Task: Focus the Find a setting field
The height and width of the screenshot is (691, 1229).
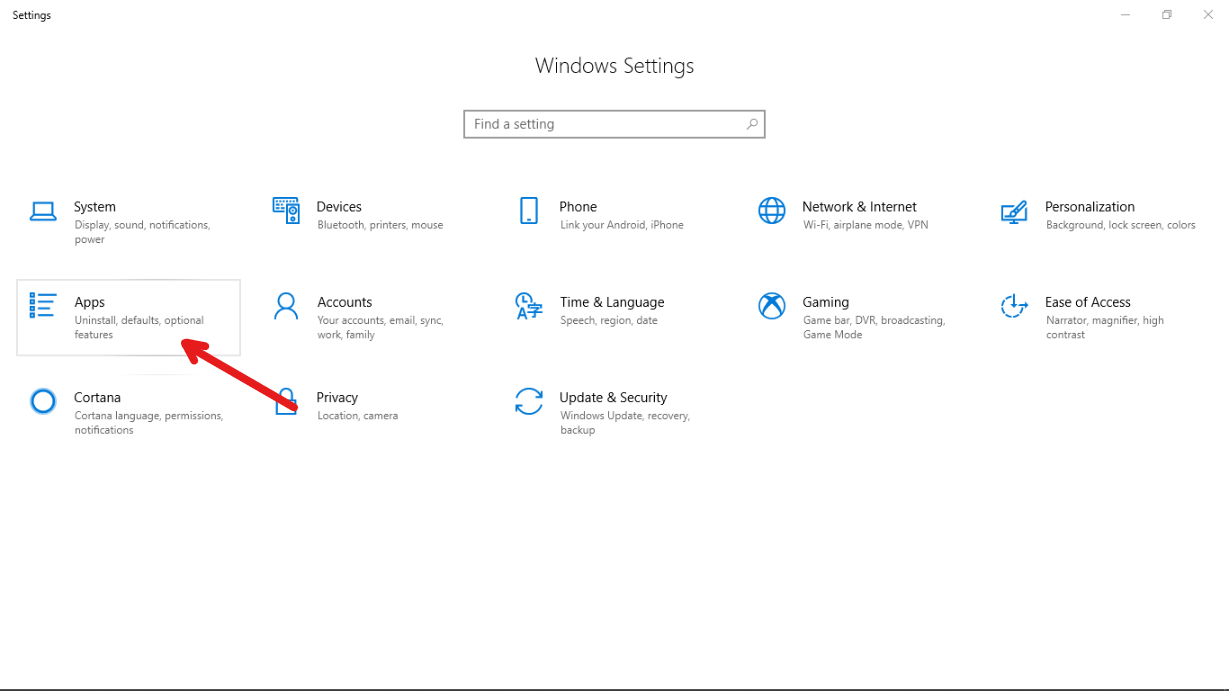Action: (605, 124)
